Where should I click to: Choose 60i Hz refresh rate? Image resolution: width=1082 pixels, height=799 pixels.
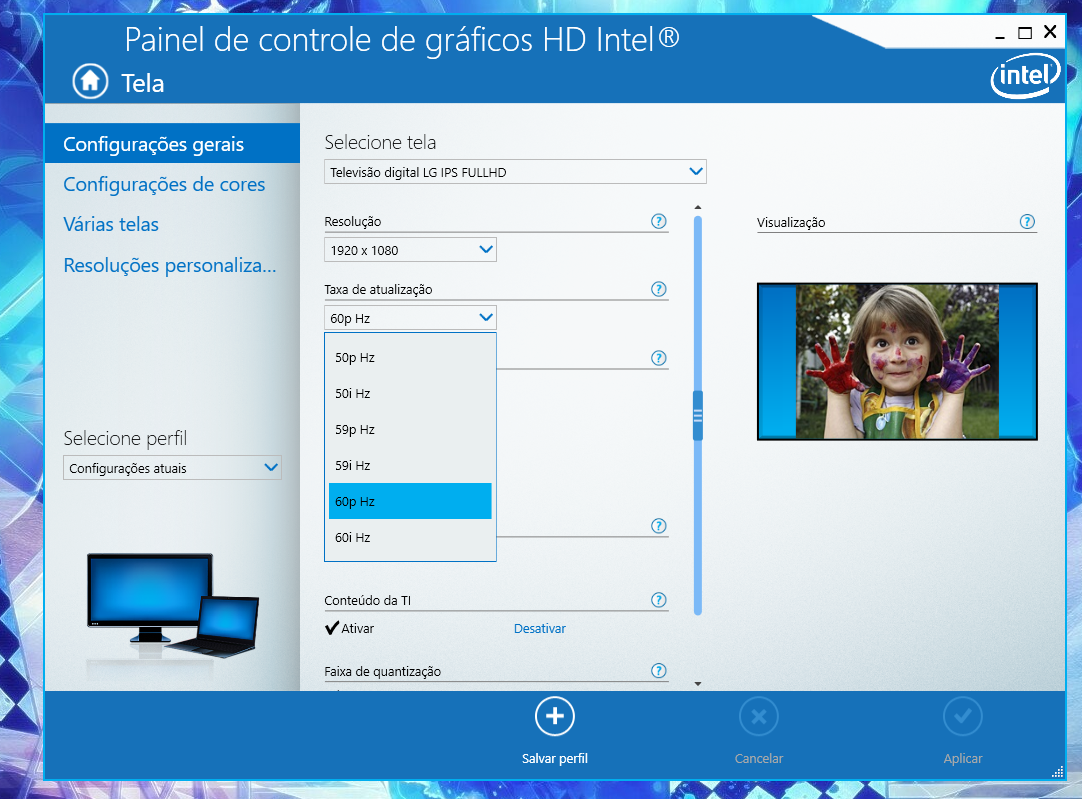click(x=410, y=537)
